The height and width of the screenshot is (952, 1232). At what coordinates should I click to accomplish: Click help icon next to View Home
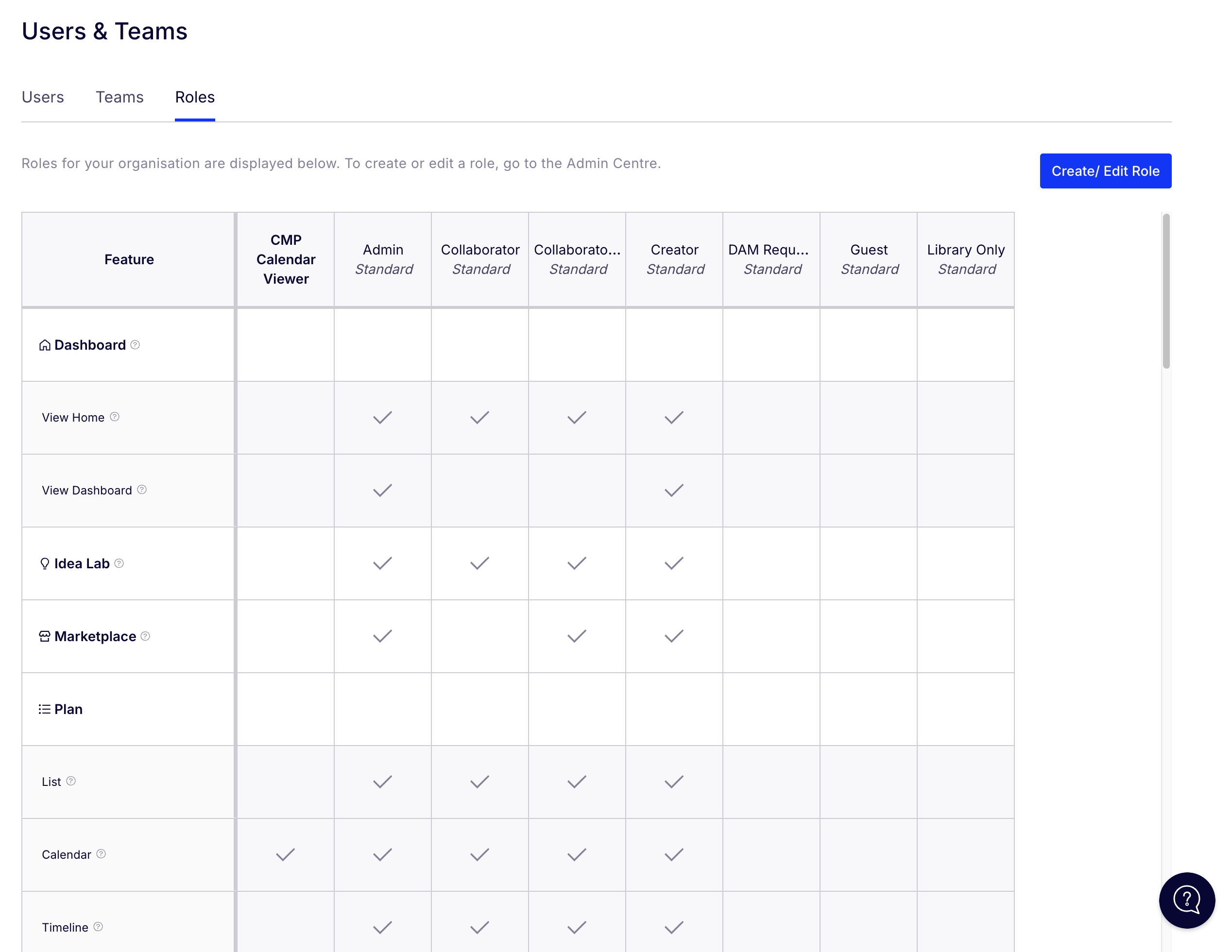click(115, 417)
